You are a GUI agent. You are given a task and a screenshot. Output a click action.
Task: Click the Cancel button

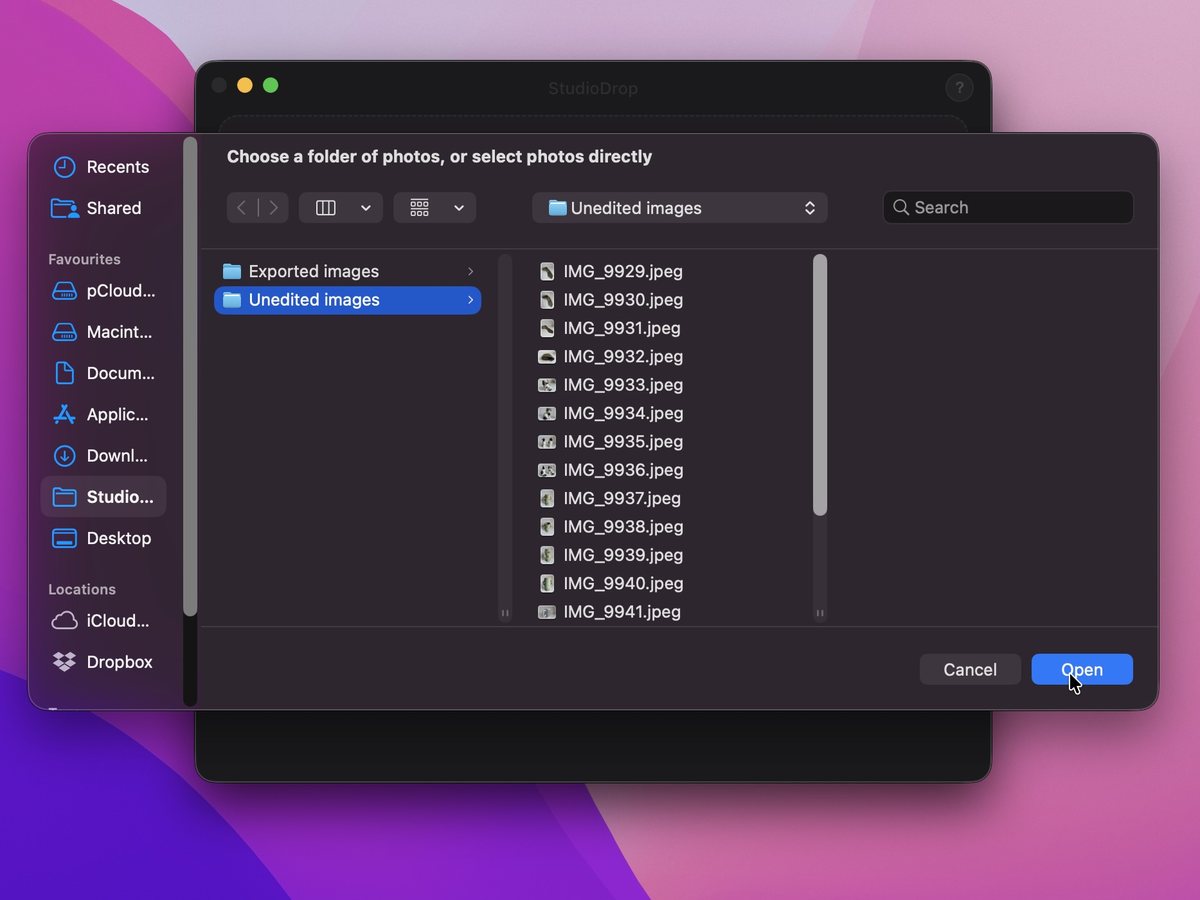pyautogui.click(x=970, y=670)
